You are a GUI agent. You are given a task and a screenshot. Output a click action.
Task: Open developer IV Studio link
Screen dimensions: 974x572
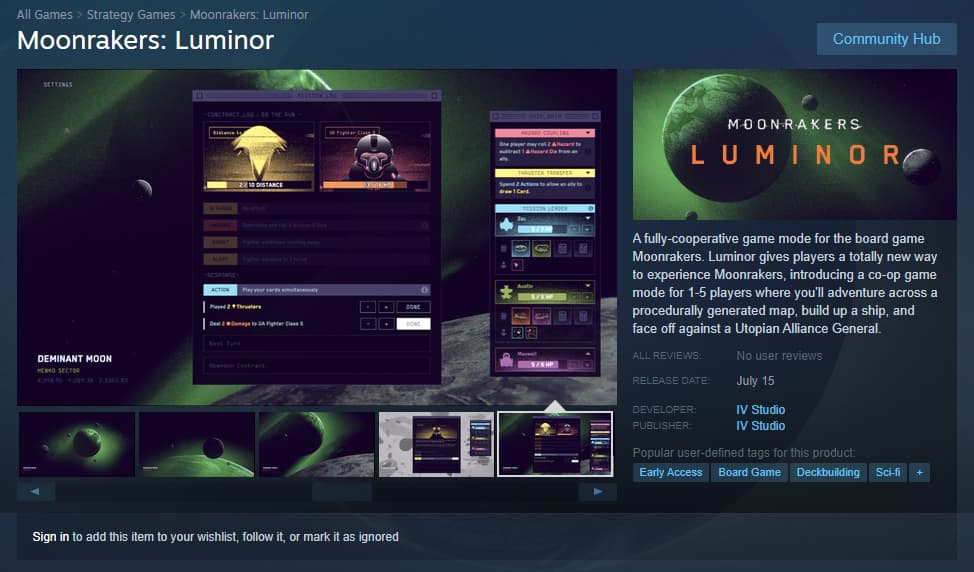(760, 410)
